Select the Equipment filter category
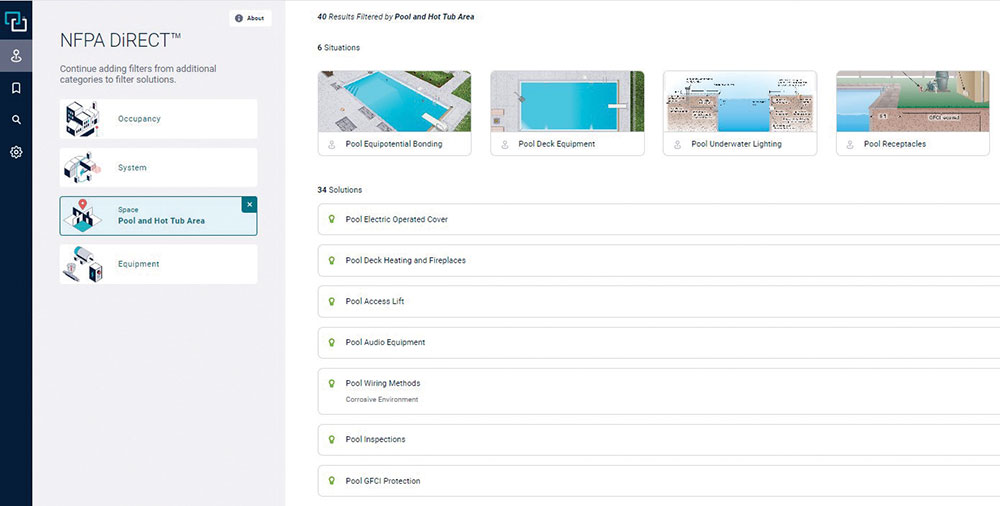This screenshot has height=506, width=1000. coord(158,264)
